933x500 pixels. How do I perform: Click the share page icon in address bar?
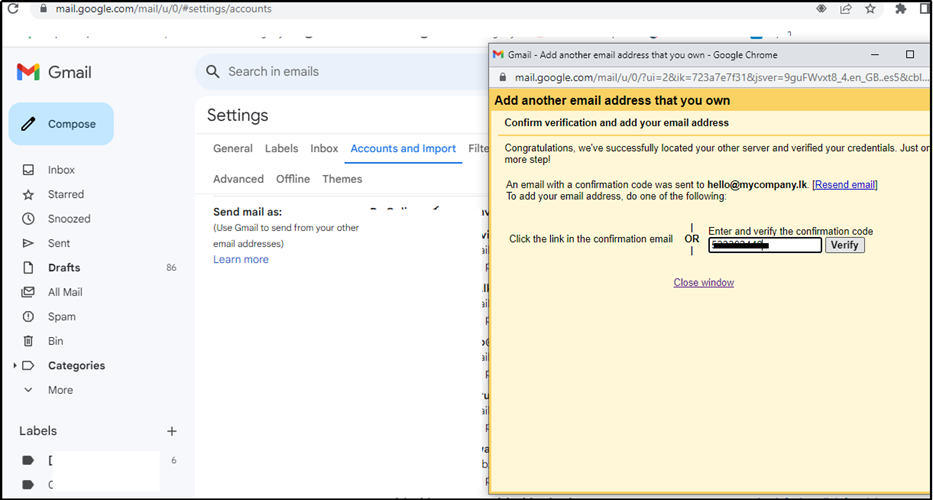click(846, 8)
